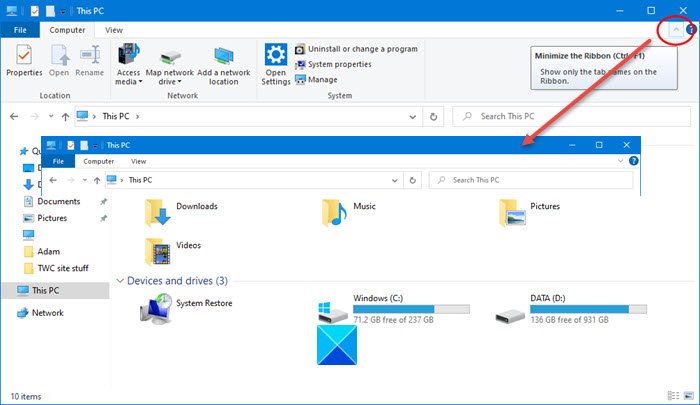The height and width of the screenshot is (405, 700).
Task: Expand the ribbon with the chevron in the front window
Action: [x=620, y=161]
